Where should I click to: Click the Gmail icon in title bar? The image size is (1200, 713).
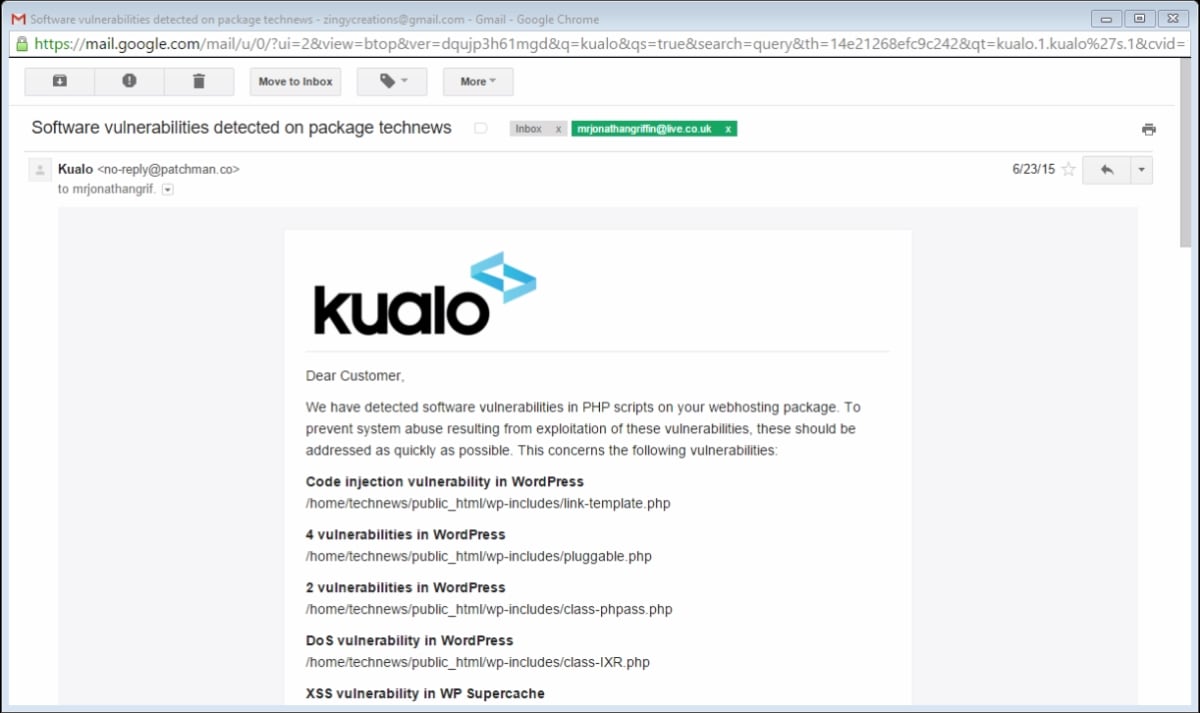(18, 18)
